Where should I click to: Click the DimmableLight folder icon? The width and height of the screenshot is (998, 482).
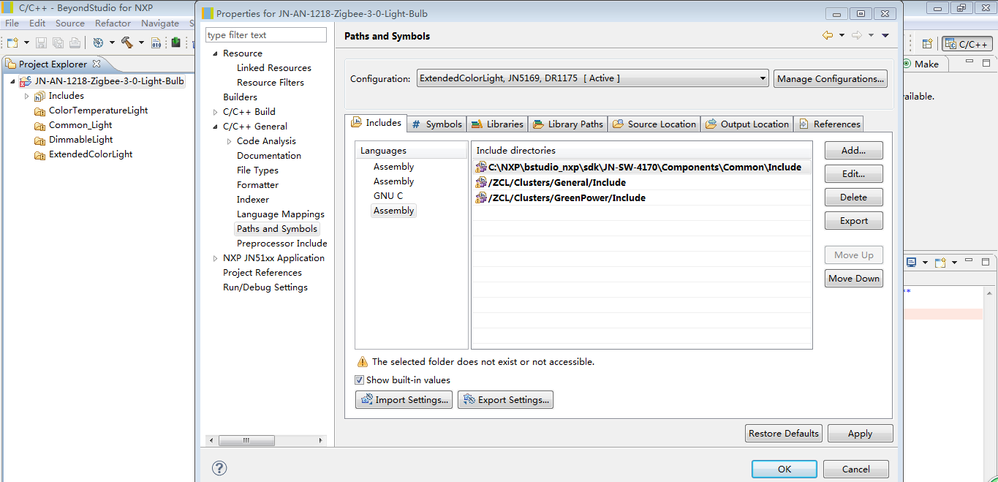(39, 140)
